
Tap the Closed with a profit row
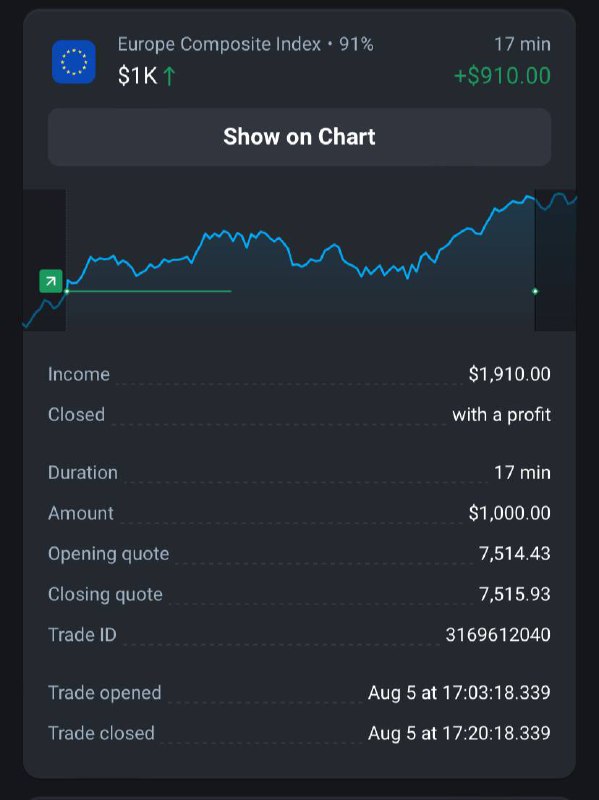300,415
